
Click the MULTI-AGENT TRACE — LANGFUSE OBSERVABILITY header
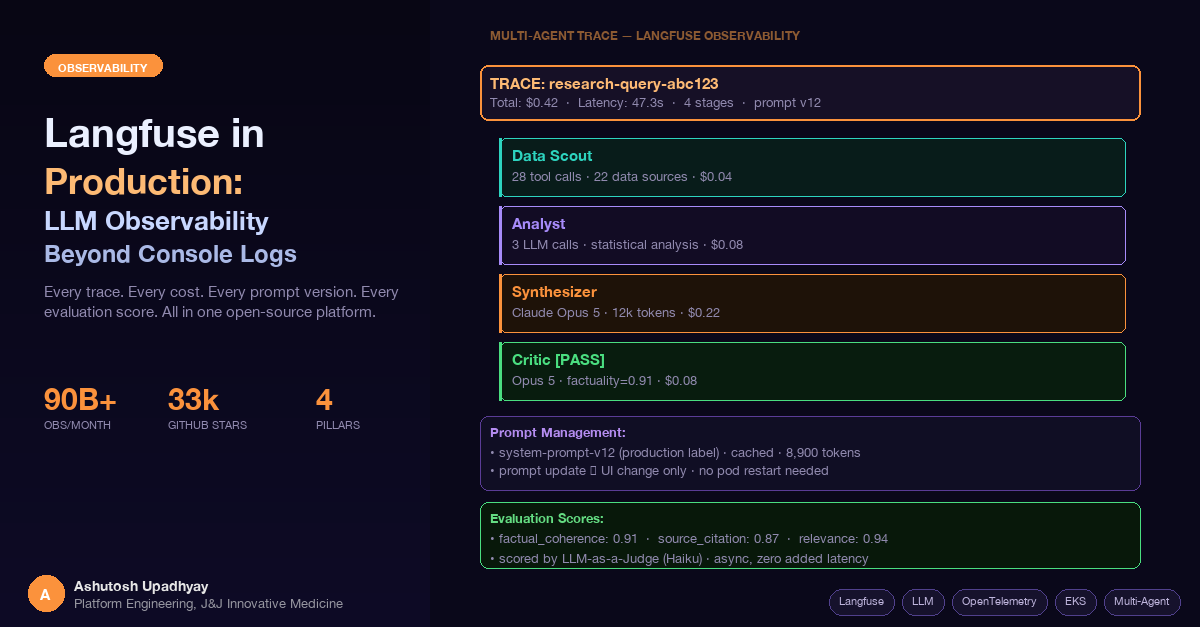645,35
